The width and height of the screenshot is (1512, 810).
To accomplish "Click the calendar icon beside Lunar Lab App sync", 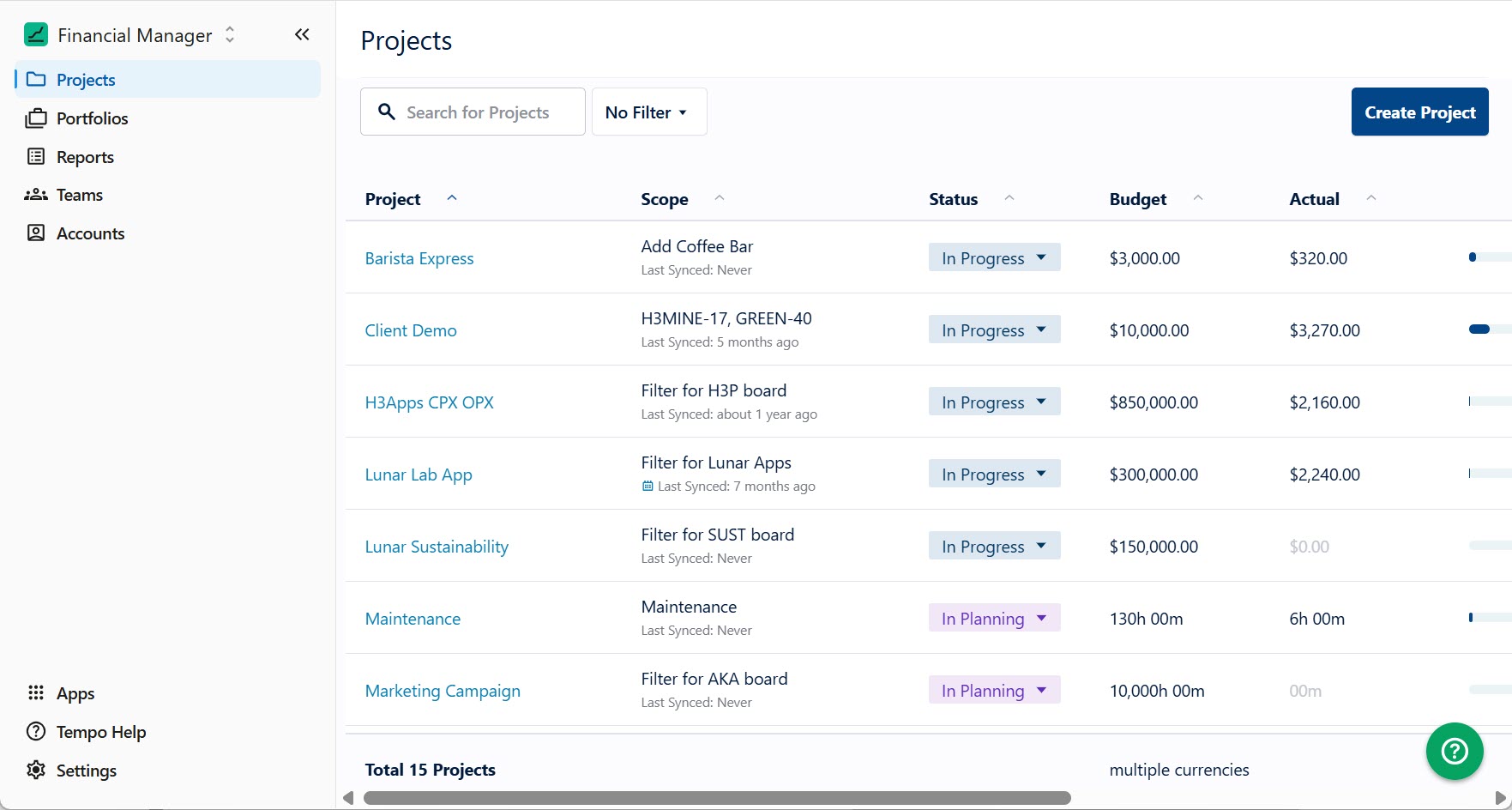I will coord(648,486).
